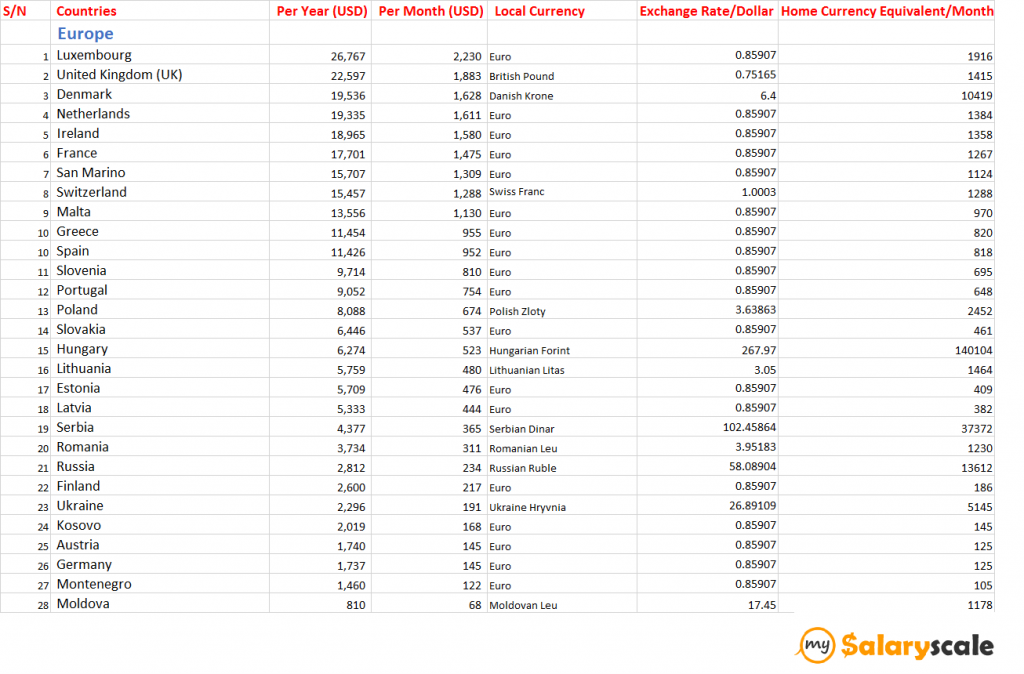This screenshot has width=1024, height=674.
Task: Click the Ukraine Hryvnia currency cell
Action: 527,507
